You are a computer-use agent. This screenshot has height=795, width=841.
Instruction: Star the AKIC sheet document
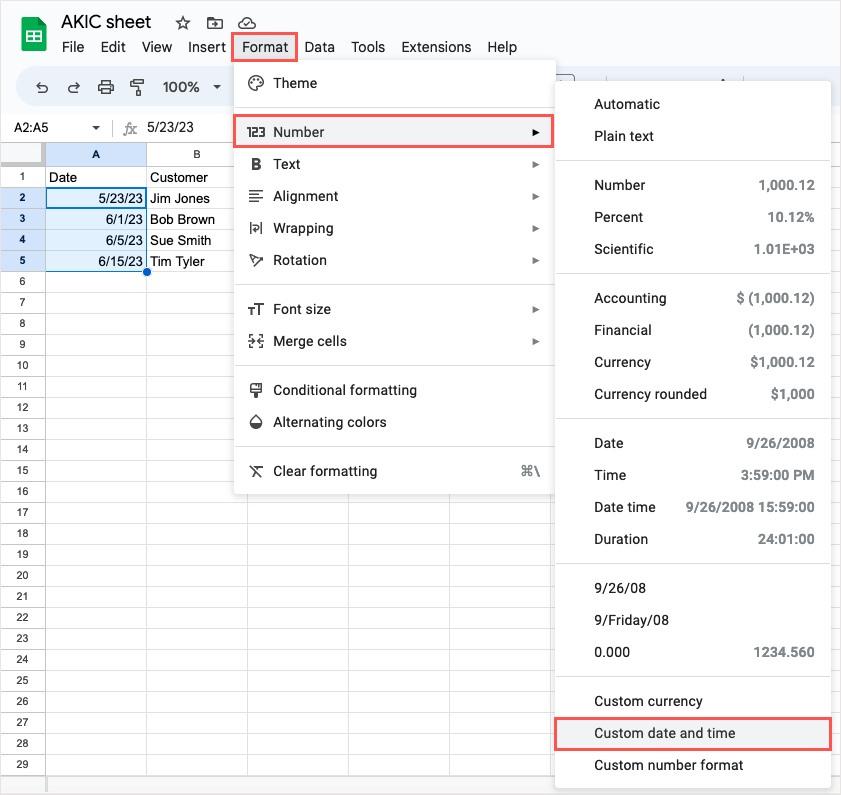click(183, 23)
